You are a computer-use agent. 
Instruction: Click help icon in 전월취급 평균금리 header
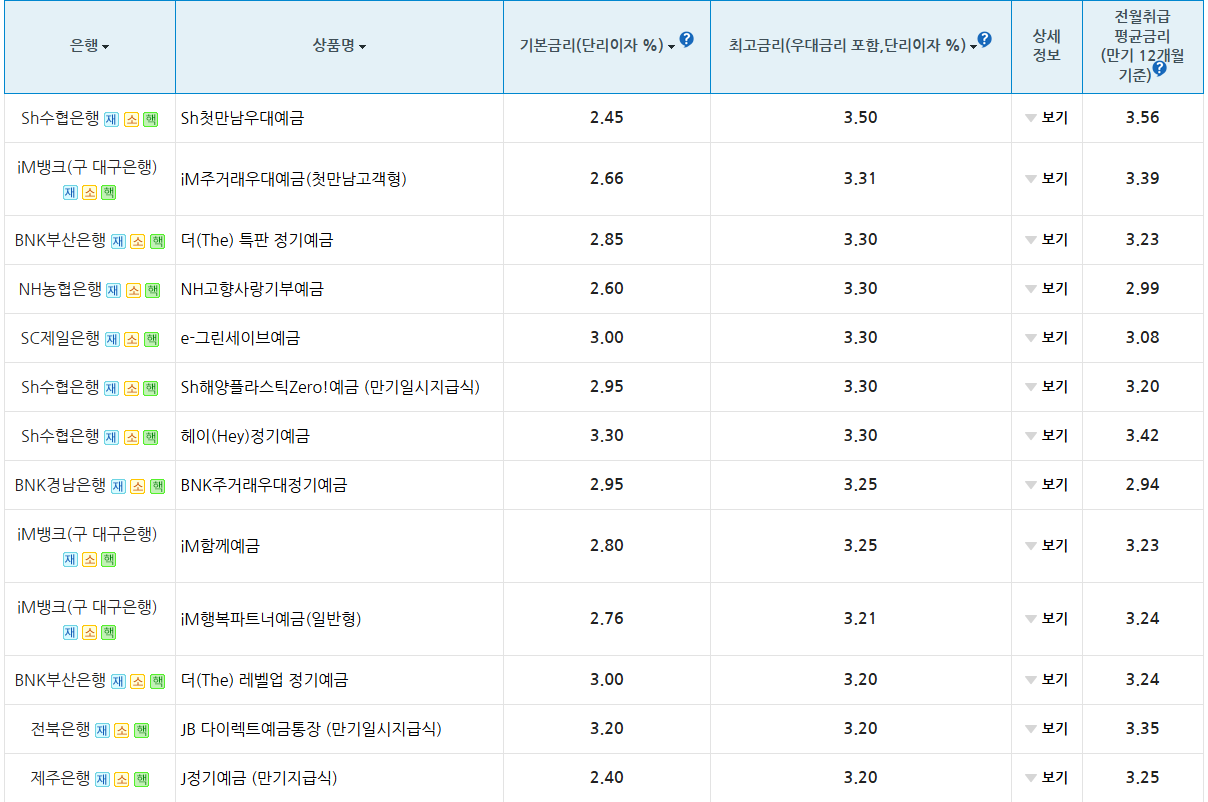tap(1159, 69)
